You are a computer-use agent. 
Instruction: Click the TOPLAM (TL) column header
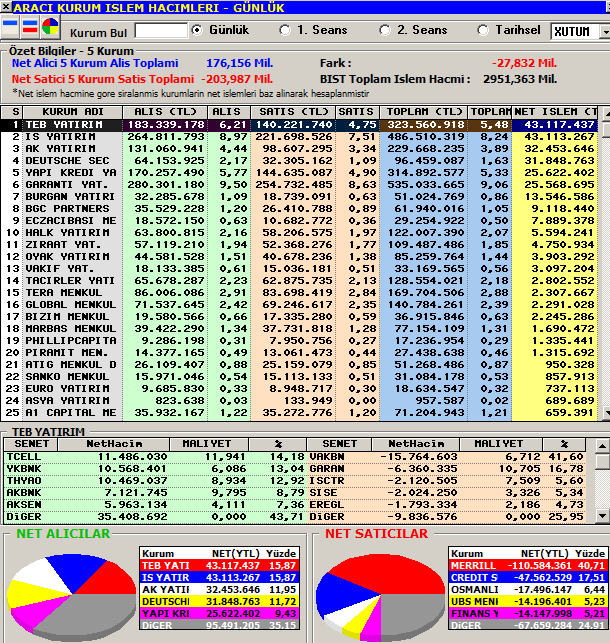pos(424,112)
